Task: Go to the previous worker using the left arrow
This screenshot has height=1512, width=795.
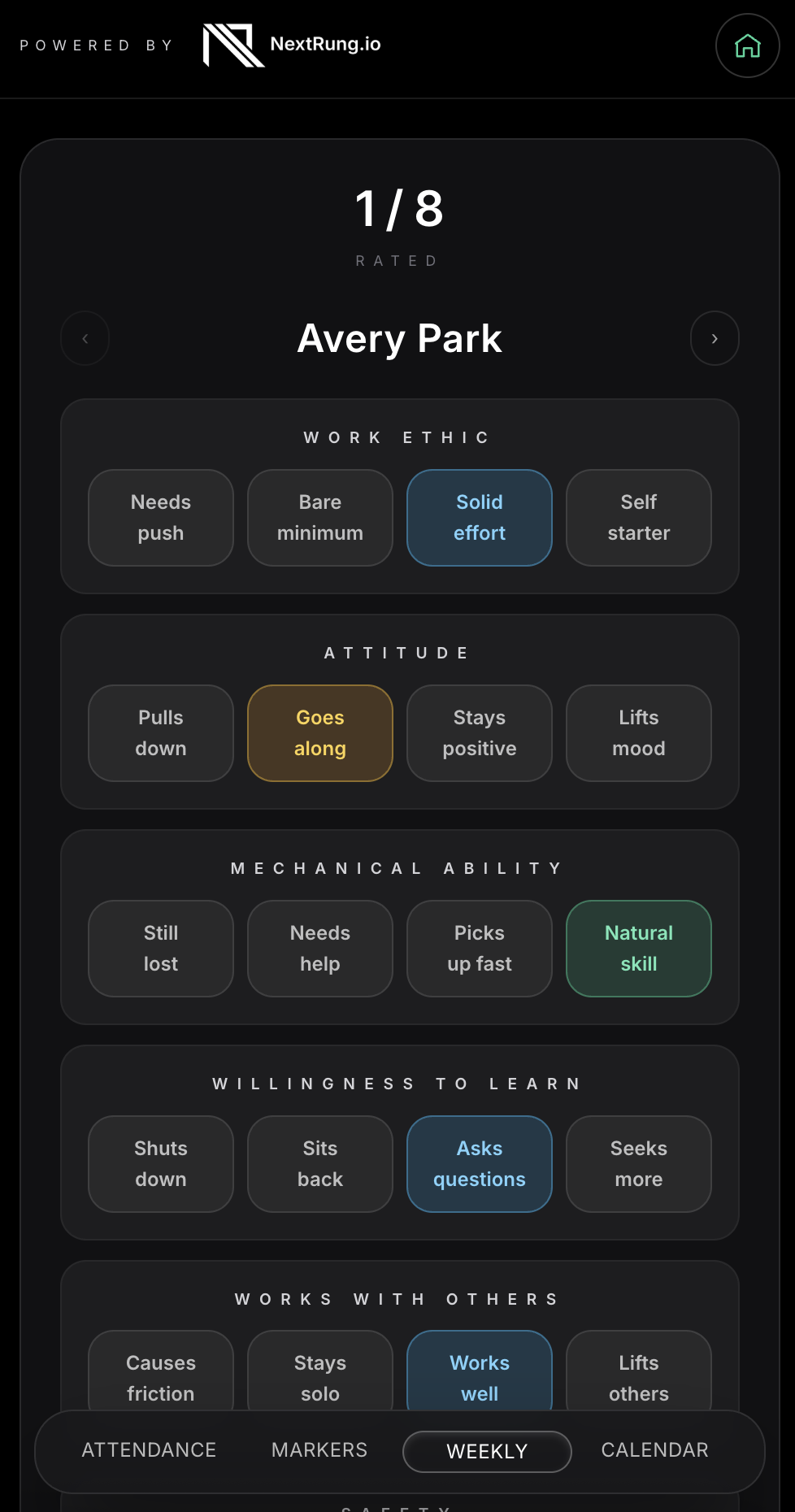Action: coord(85,338)
